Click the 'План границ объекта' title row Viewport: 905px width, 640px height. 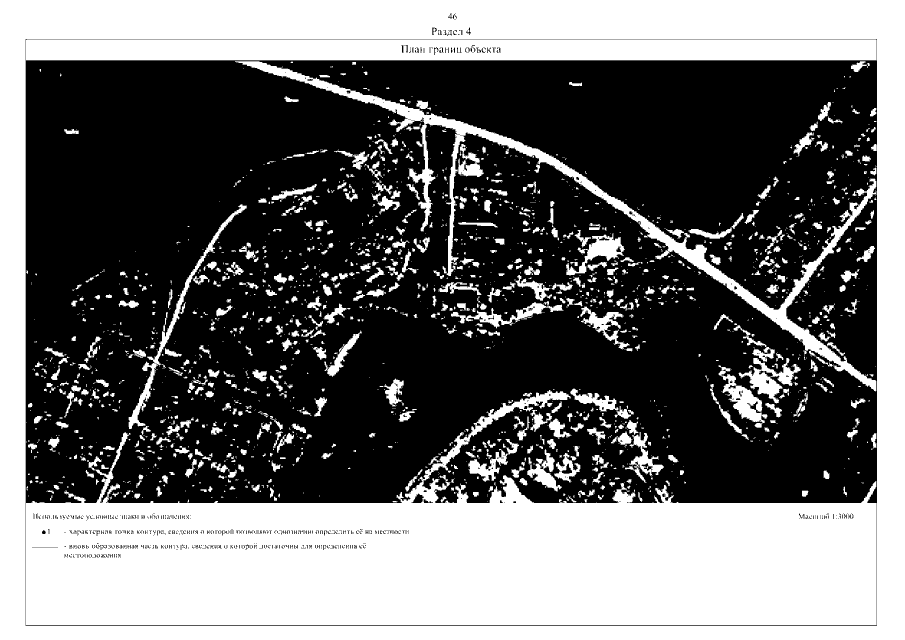pos(452,49)
